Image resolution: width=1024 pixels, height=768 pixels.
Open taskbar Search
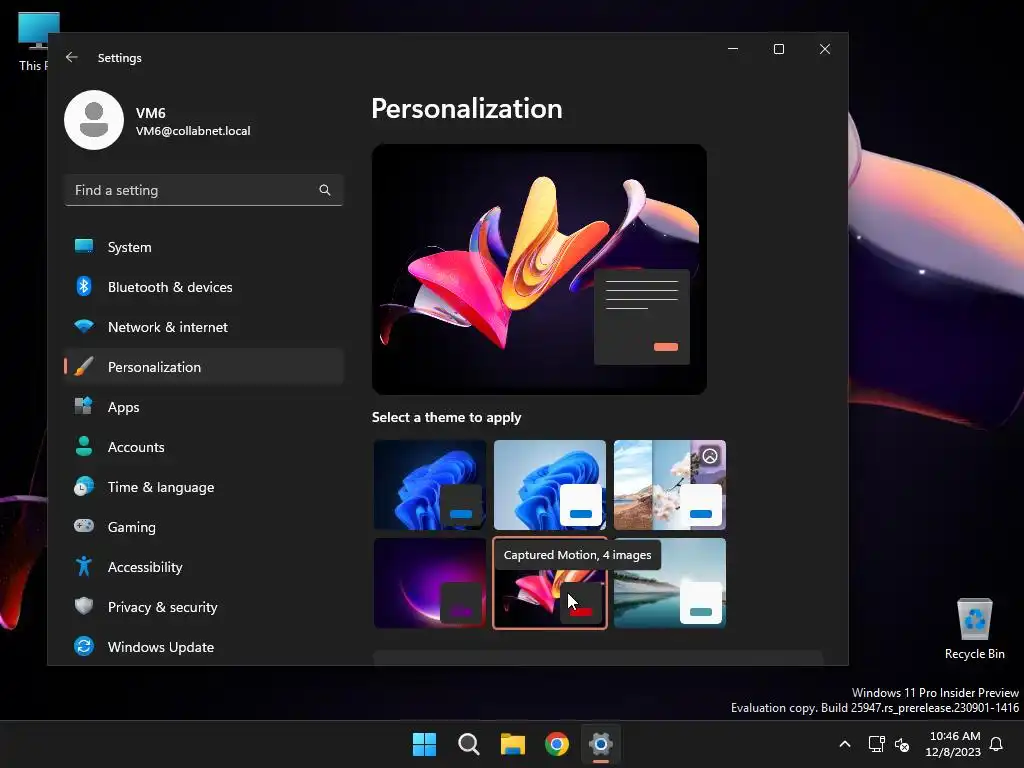468,744
